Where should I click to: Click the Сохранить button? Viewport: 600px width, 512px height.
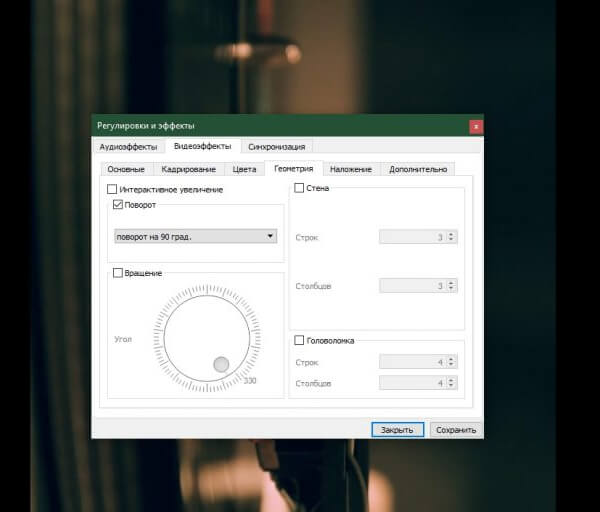(456, 430)
